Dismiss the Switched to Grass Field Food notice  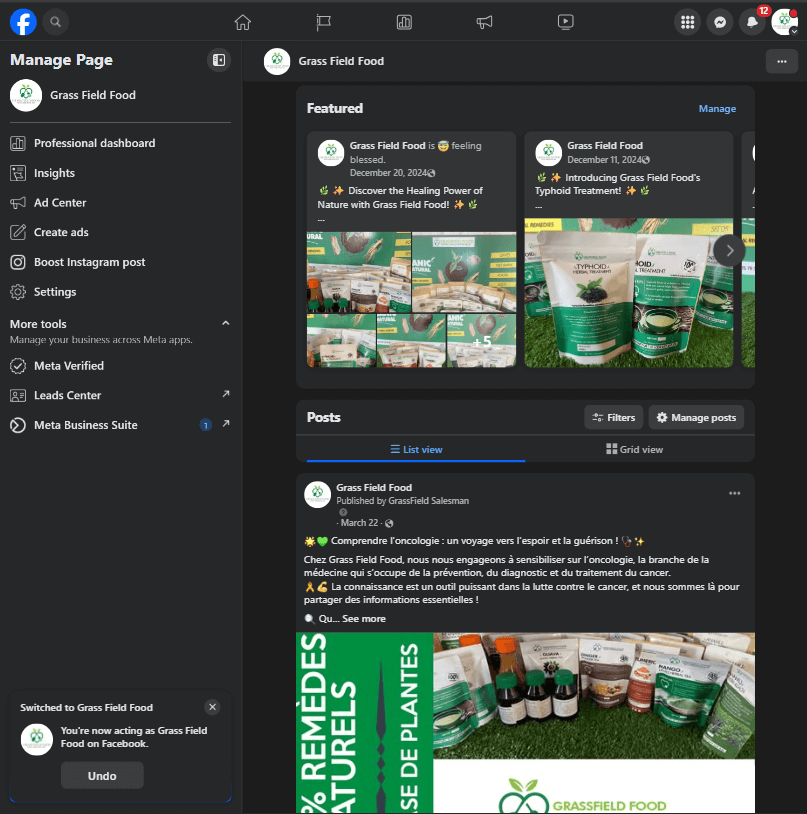(x=211, y=707)
